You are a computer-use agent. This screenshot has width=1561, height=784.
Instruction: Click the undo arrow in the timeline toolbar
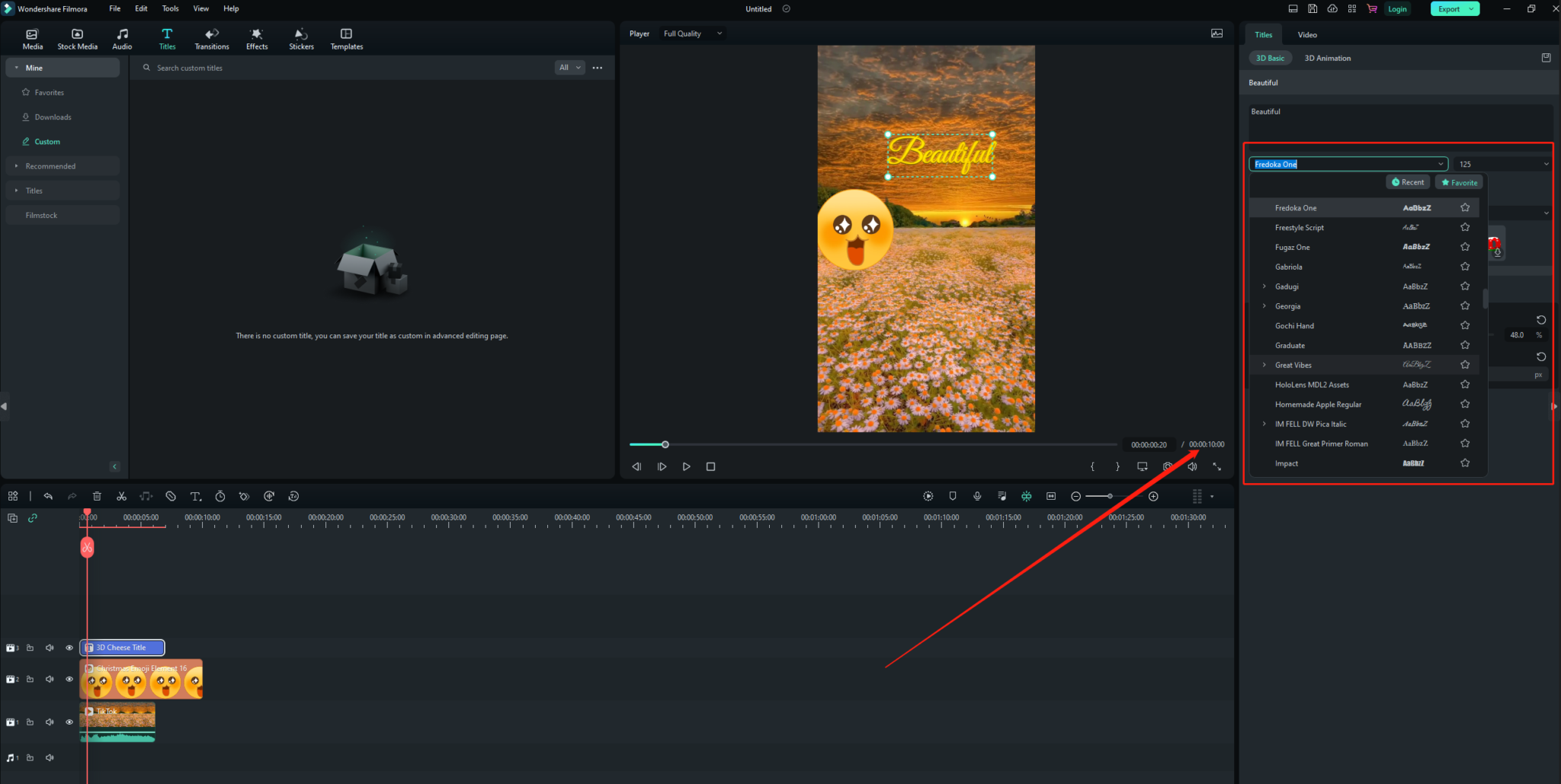[x=48, y=496]
